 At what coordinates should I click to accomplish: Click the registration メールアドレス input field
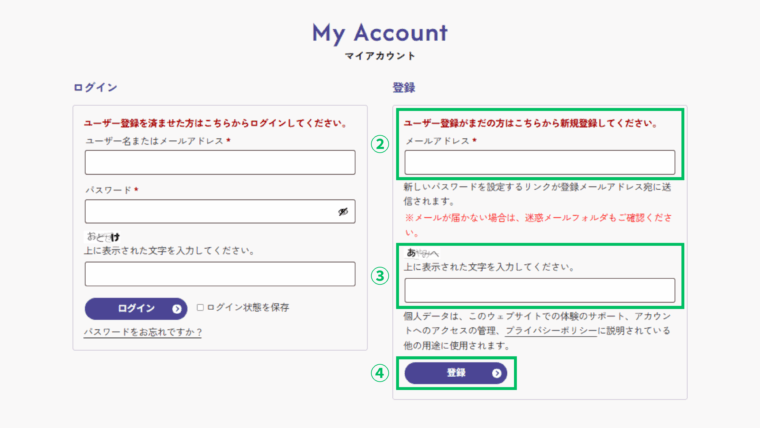pyautogui.click(x=539, y=162)
